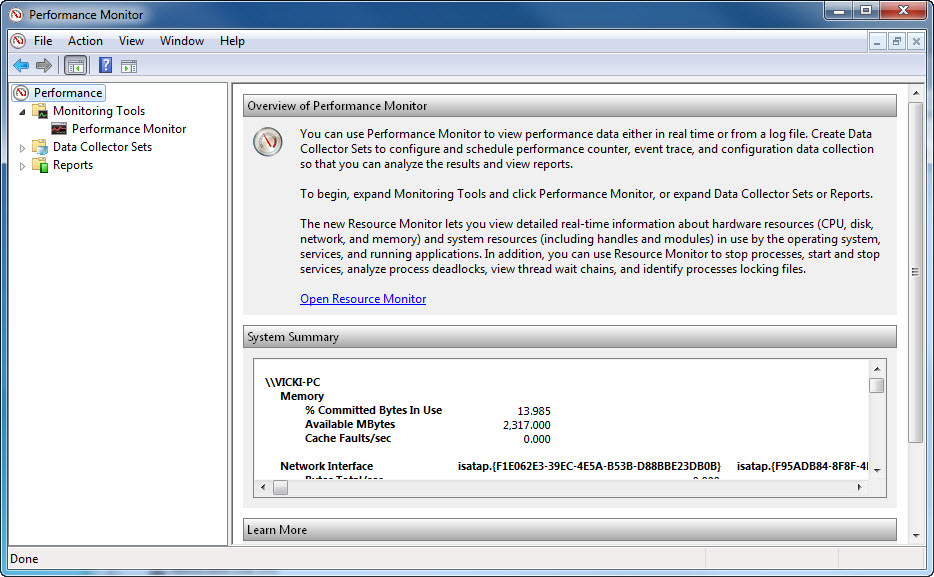Click System Summary scroll left arrow
934x577 pixels.
tap(263, 487)
